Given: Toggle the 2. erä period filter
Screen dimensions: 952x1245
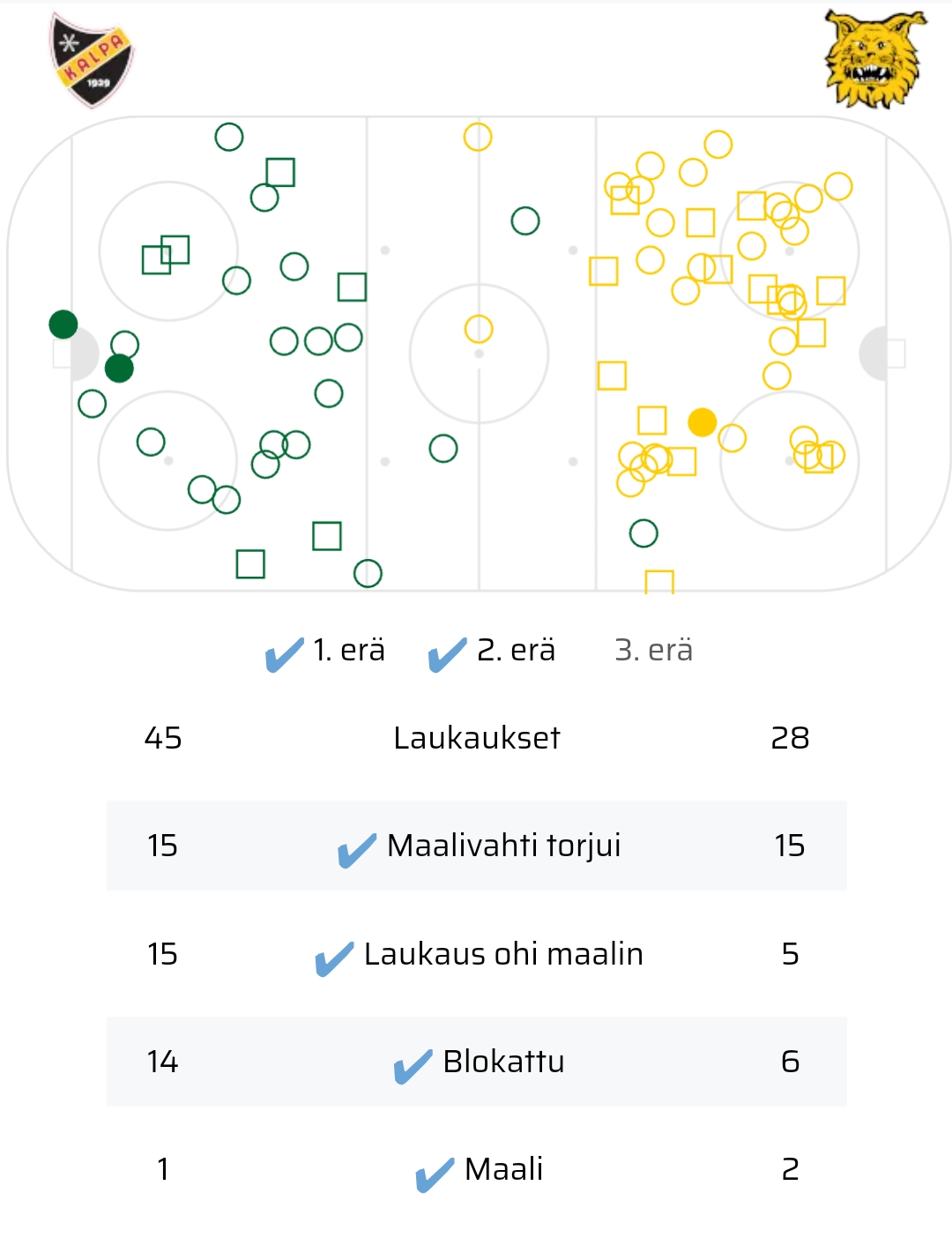Looking at the screenshot, I should tap(492, 652).
